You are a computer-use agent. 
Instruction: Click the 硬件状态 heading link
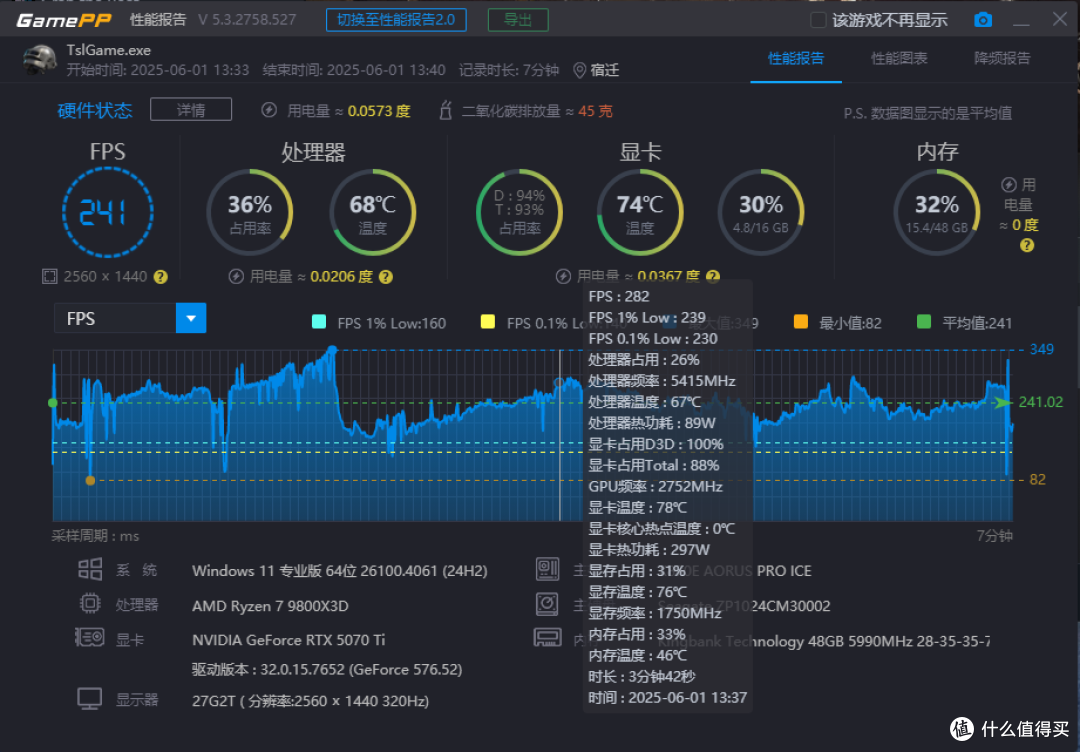(95, 110)
